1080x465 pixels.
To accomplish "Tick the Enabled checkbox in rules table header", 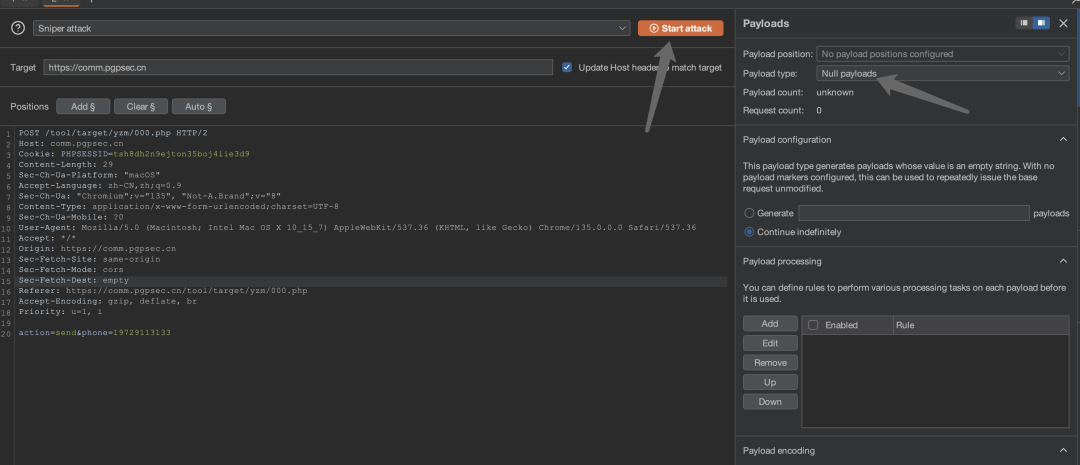I will click(813, 325).
